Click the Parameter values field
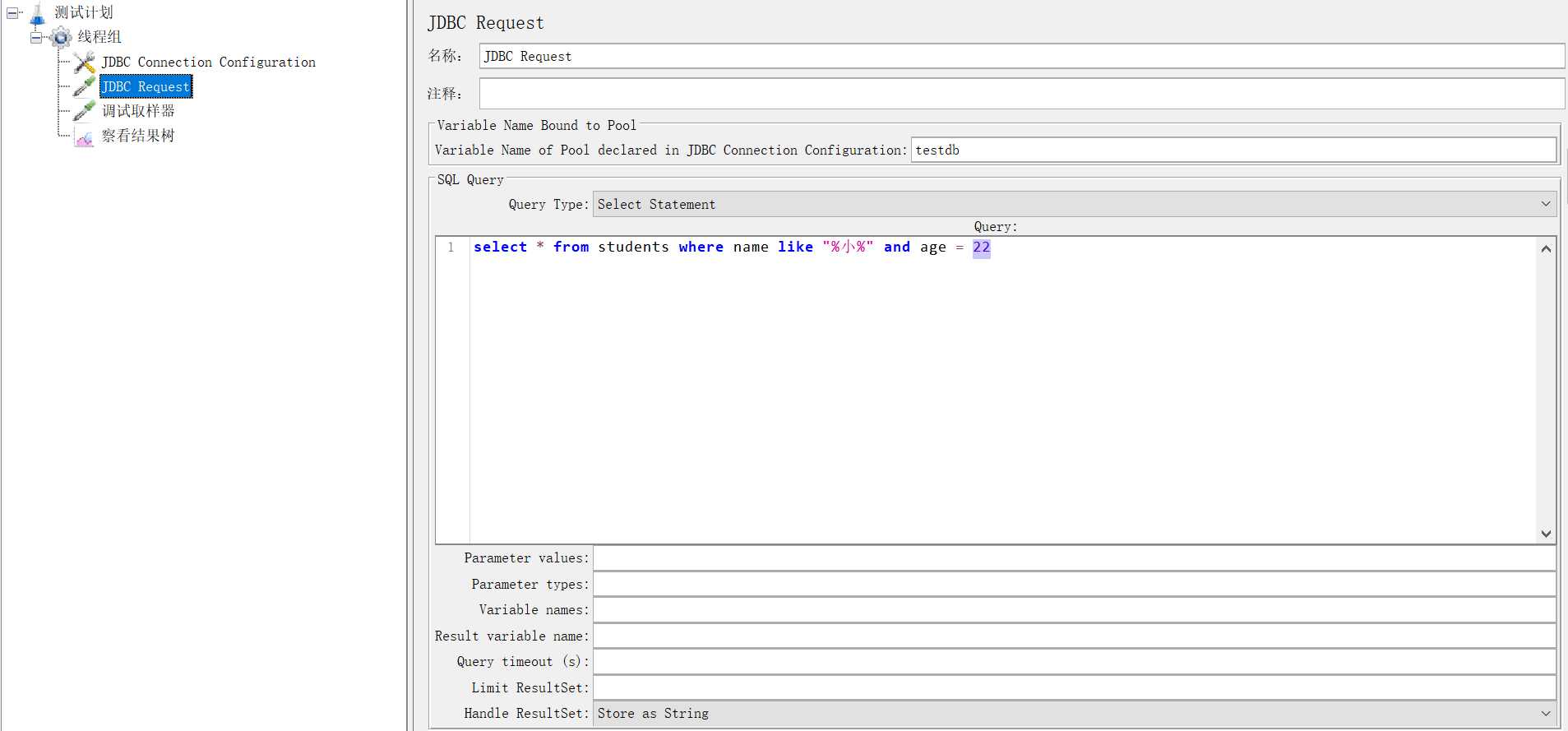This screenshot has height=731, width=1568. pyautogui.click(x=1074, y=558)
